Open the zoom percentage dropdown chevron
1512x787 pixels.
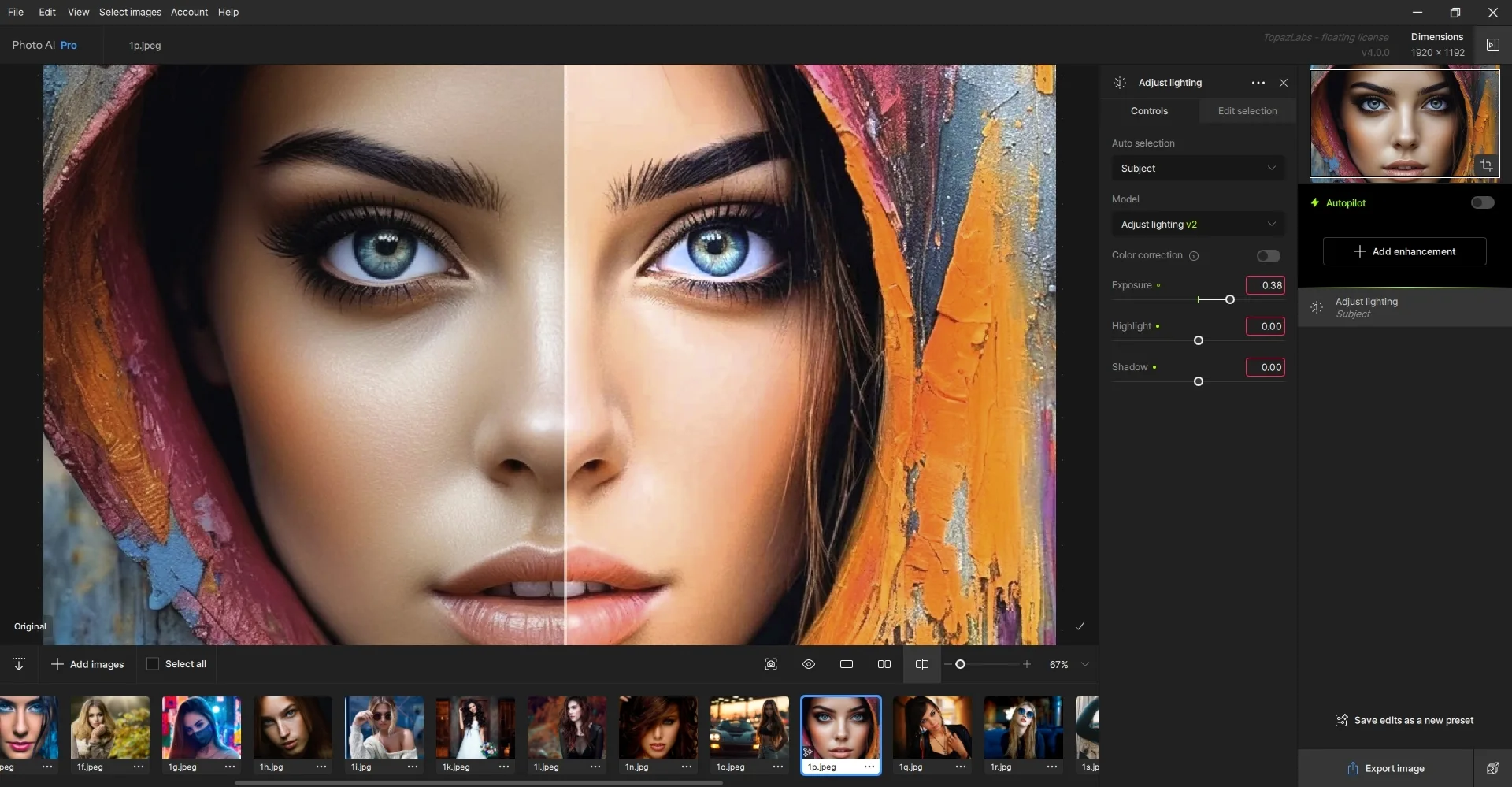pos(1085,664)
